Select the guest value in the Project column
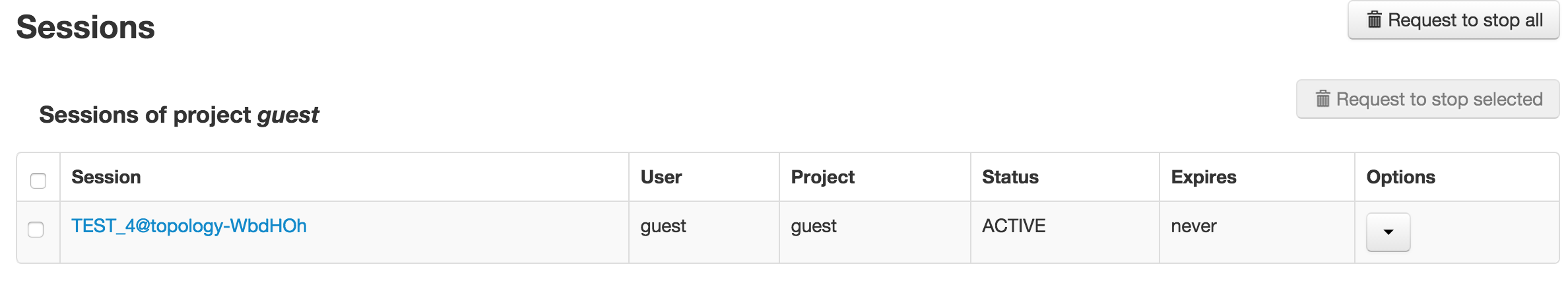 814,226
